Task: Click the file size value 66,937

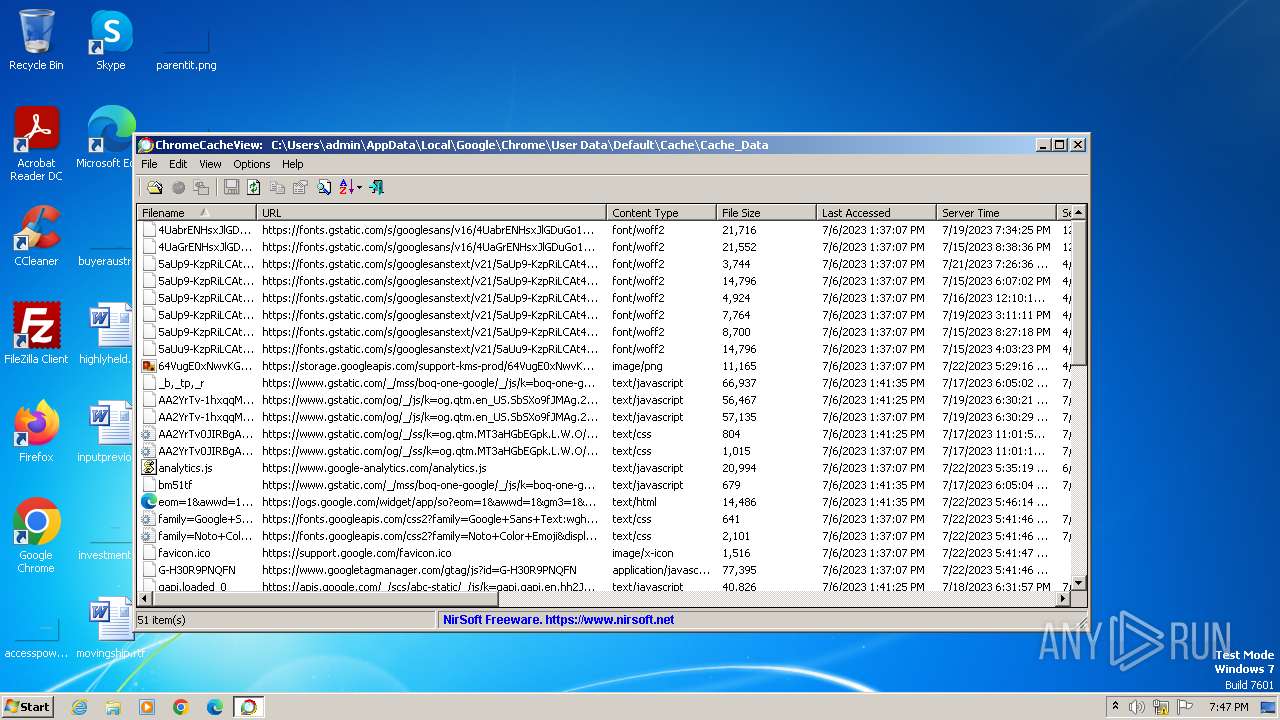Action: [739, 383]
